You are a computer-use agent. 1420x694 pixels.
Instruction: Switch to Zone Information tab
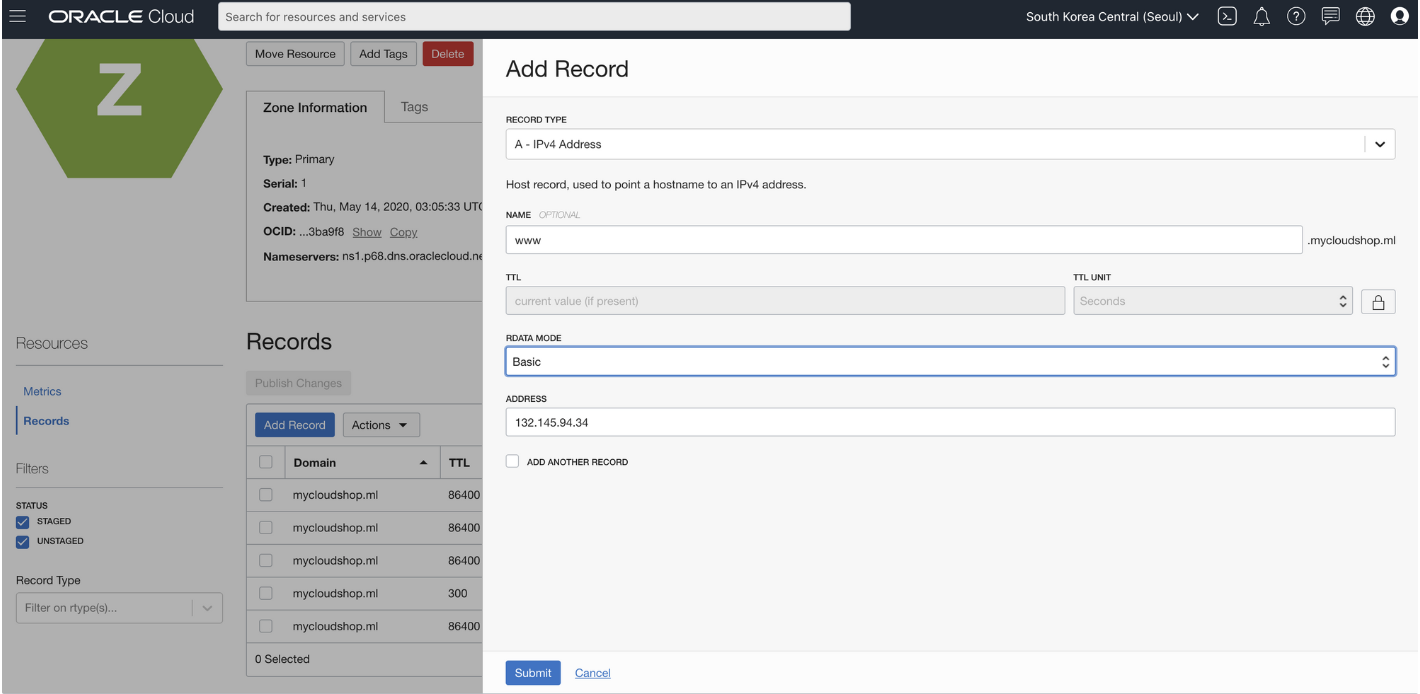point(315,108)
